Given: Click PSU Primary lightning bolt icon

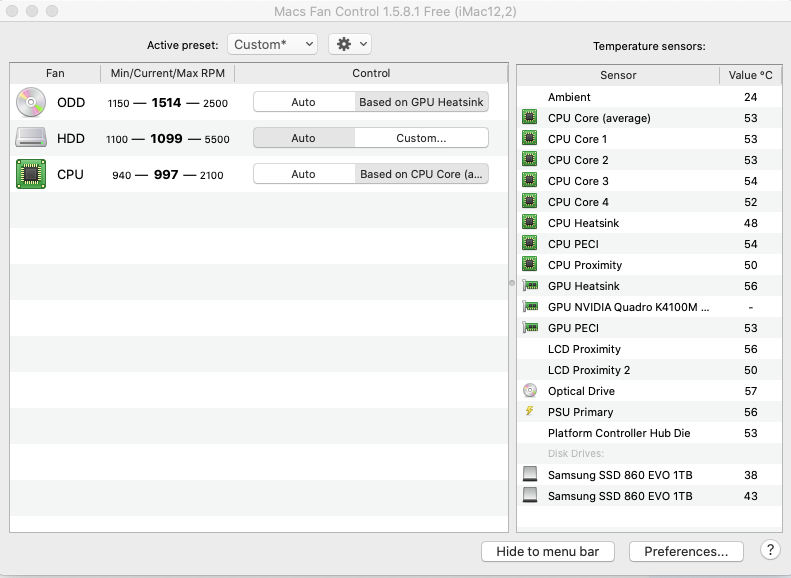Looking at the screenshot, I should point(529,411).
